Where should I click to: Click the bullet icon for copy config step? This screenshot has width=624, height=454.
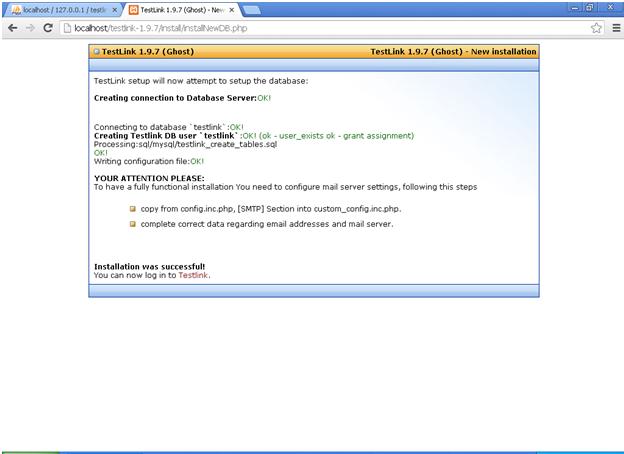133,208
